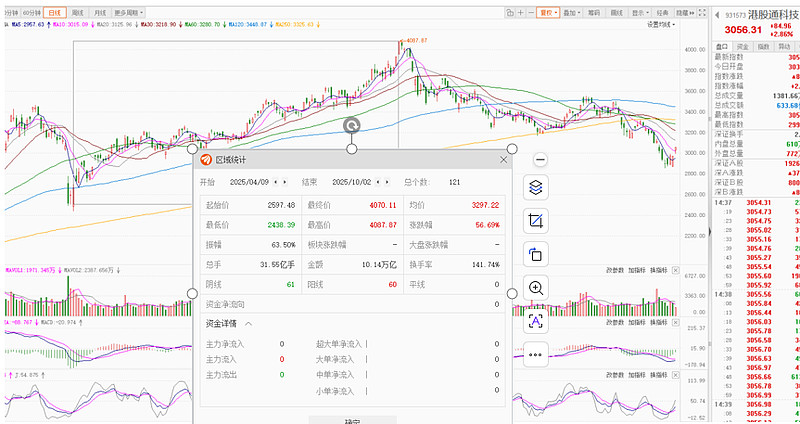
Task: Click the end date field 2025/10/02
Action: (352, 182)
